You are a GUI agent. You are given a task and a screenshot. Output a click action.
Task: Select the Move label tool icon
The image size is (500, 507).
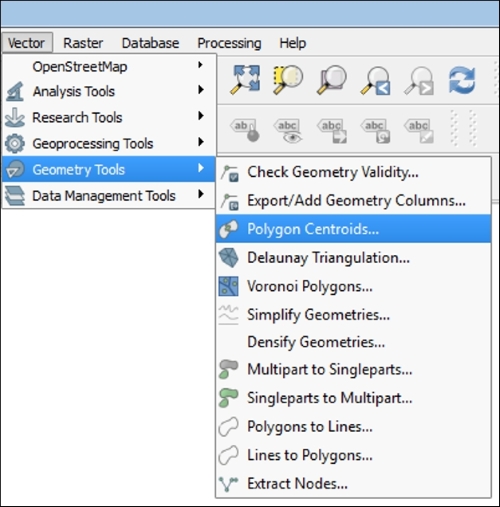click(332, 131)
